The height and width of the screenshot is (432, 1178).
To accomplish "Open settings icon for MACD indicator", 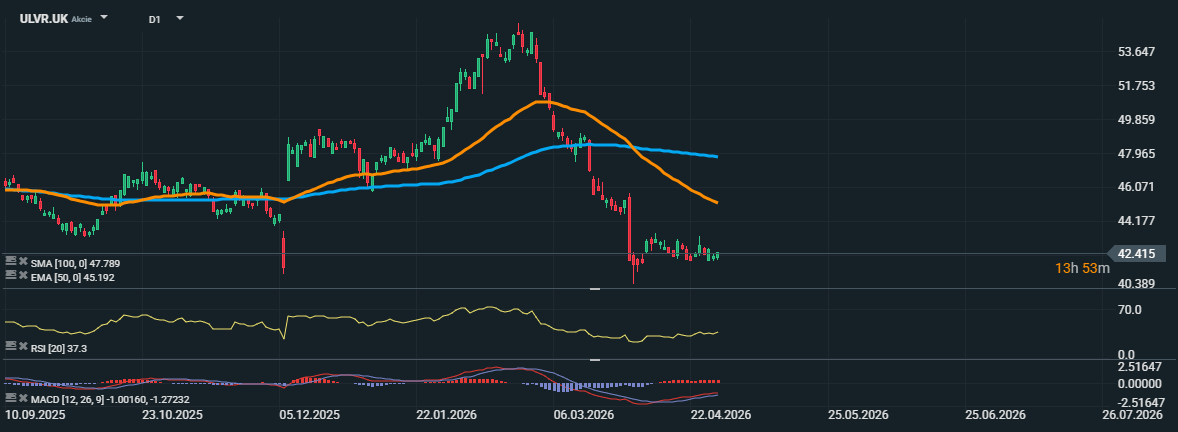I will tap(10, 400).
